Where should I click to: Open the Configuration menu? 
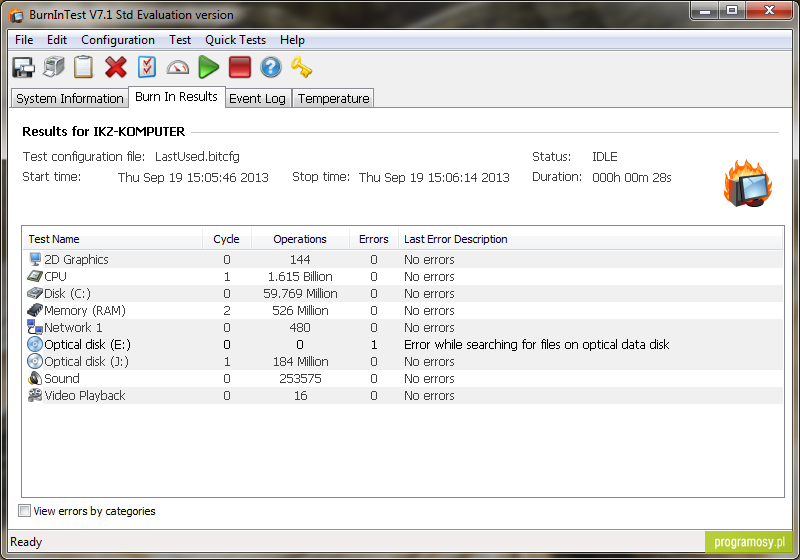point(118,40)
